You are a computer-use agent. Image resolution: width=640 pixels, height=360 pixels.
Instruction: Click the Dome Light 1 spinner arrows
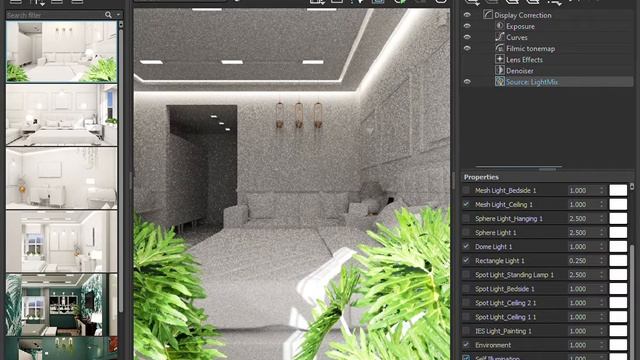(602, 247)
